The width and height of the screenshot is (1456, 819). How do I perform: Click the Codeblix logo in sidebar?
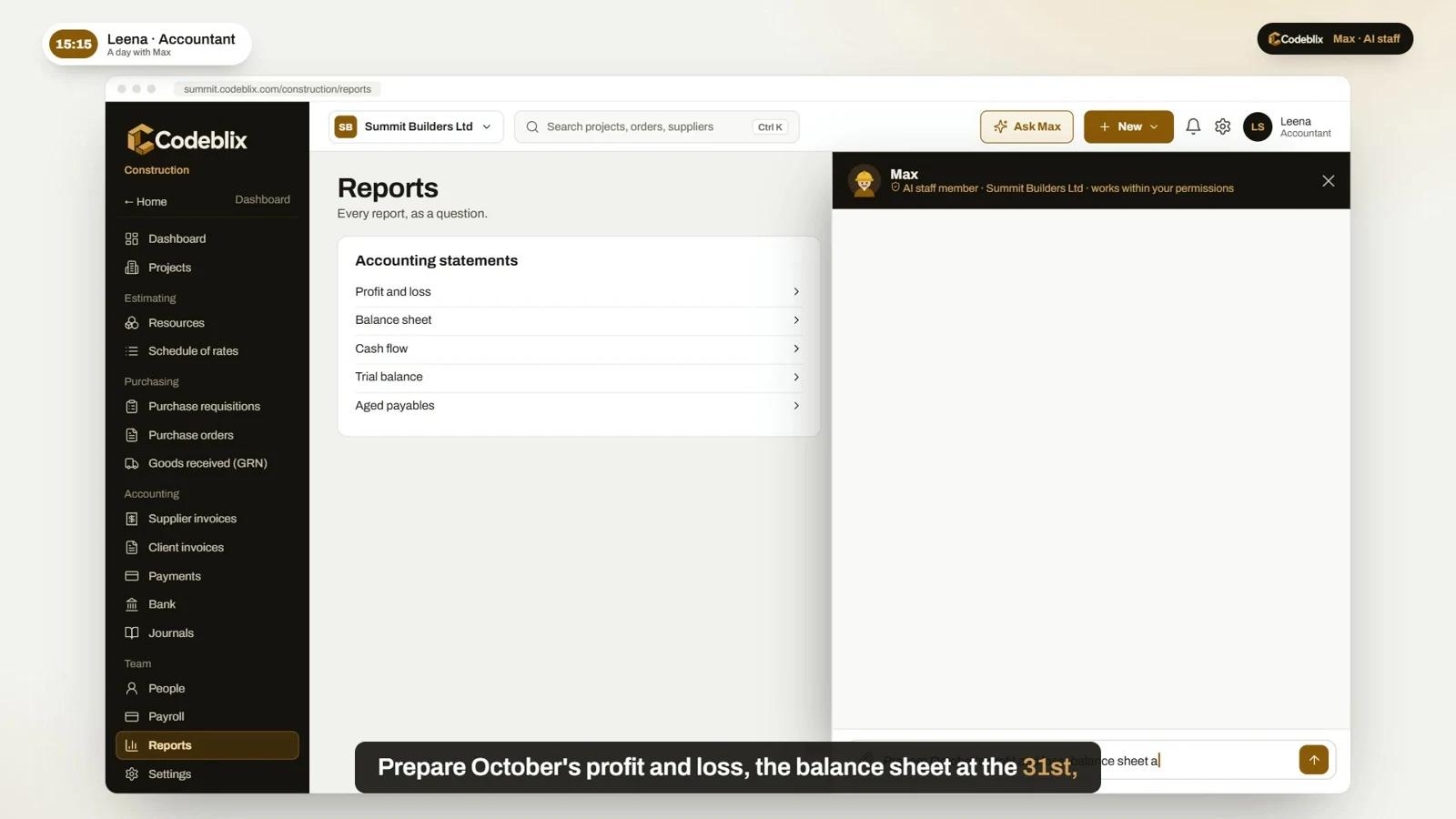187,139
